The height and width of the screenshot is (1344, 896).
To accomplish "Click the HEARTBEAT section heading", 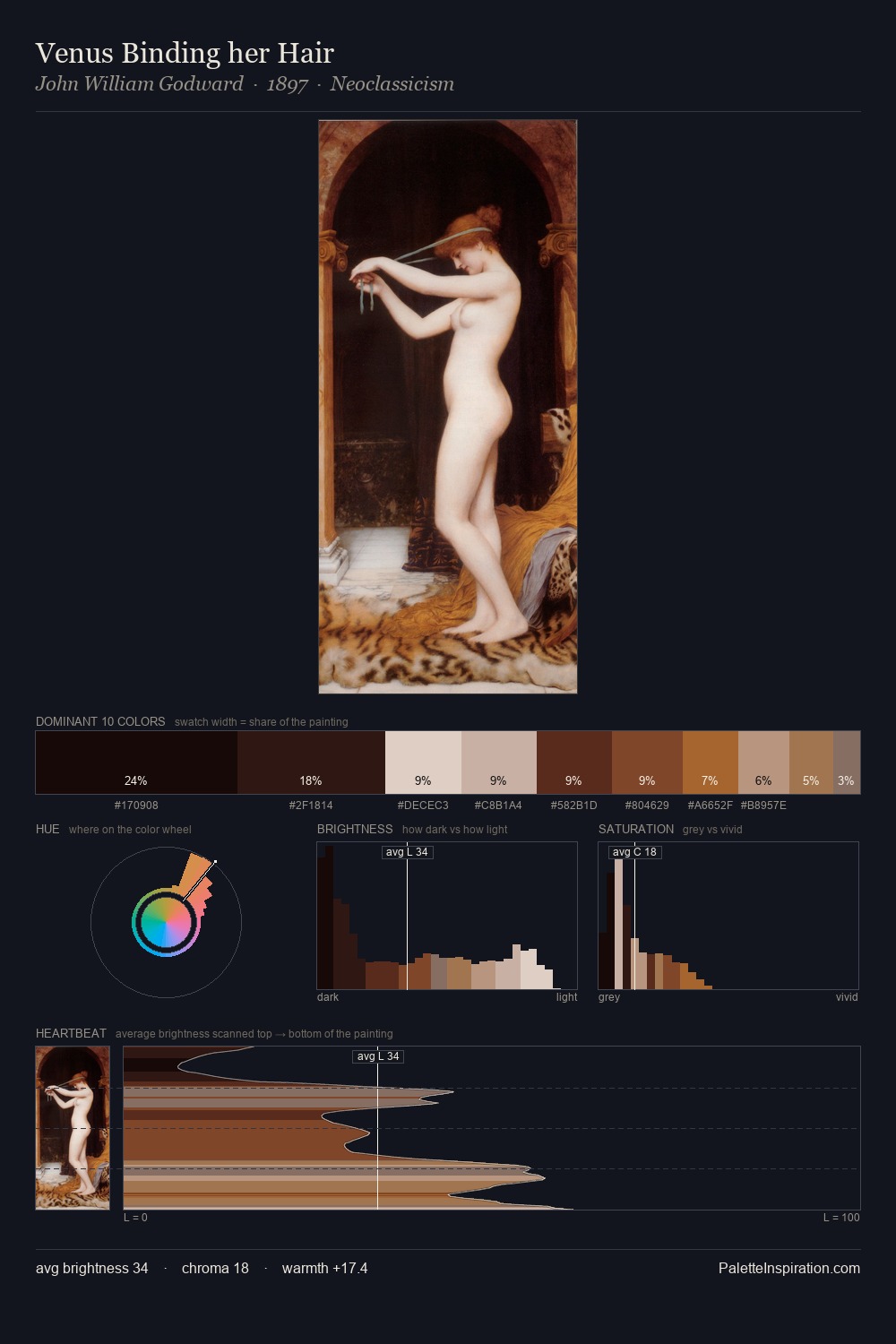I will tap(71, 1033).
